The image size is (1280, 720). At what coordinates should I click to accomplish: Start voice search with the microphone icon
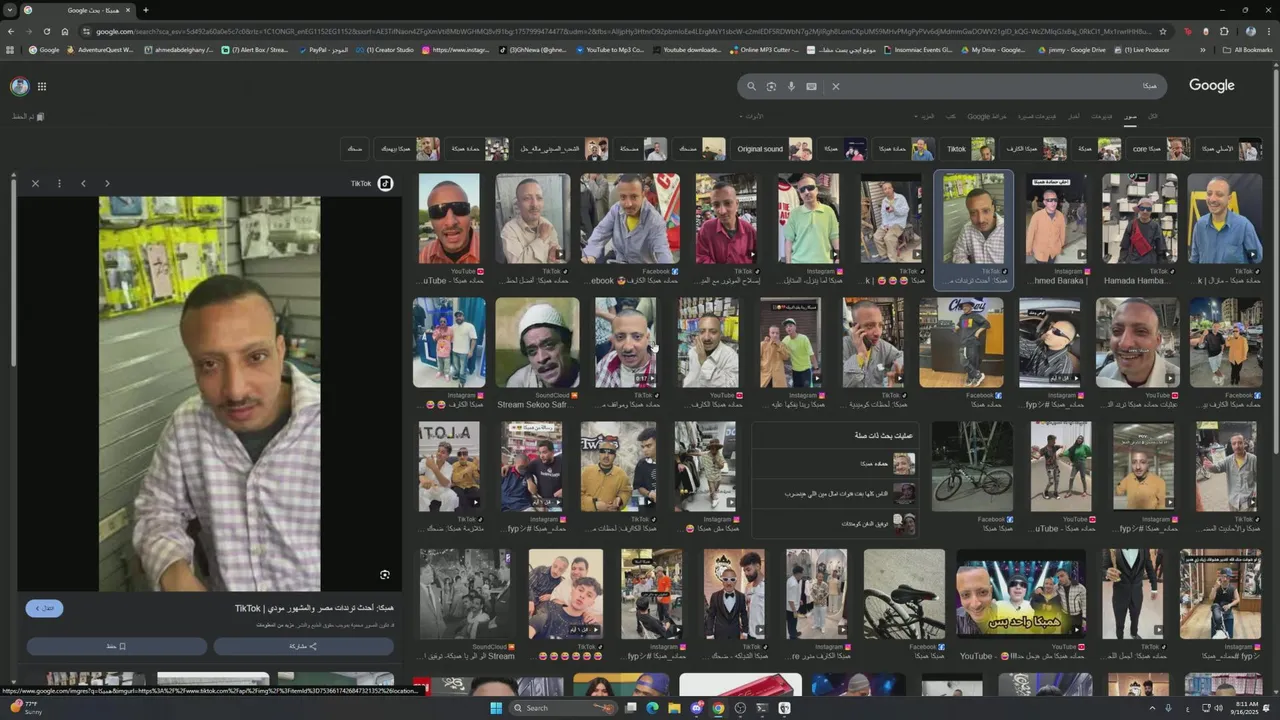point(791,86)
